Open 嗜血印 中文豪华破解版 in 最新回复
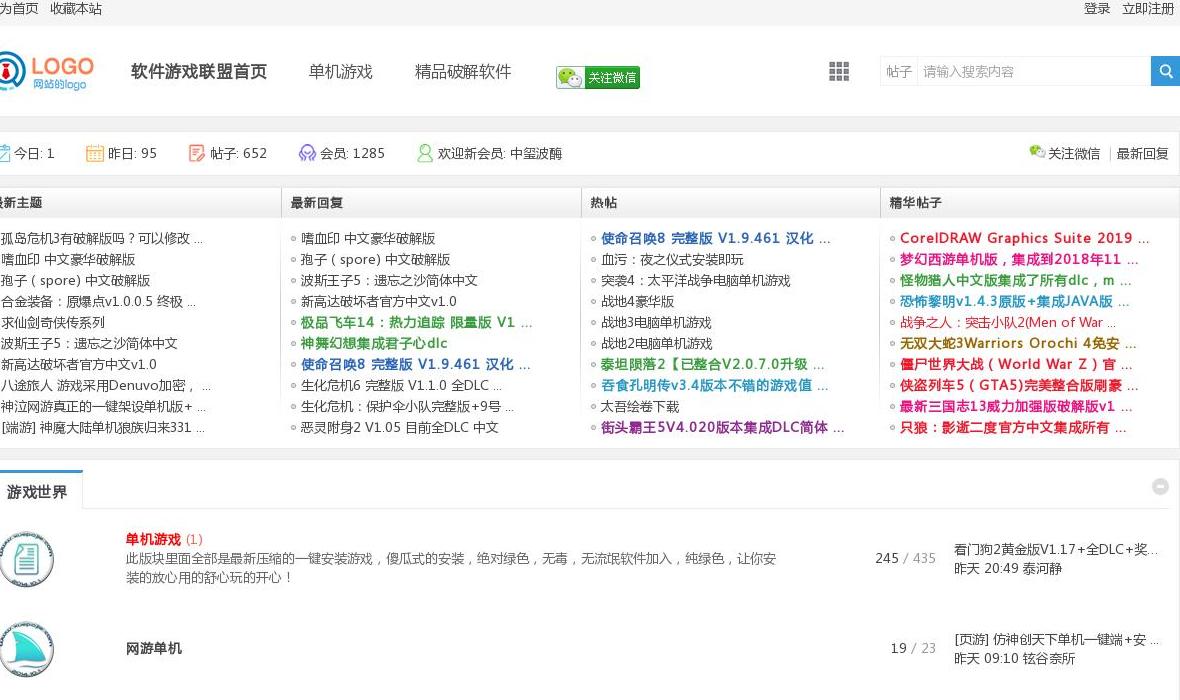Image resolution: width=1180 pixels, height=700 pixels. (368, 239)
